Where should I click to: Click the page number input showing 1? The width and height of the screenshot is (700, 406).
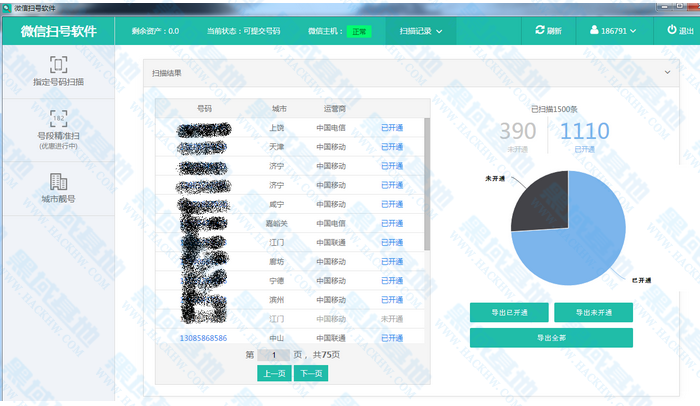click(274, 355)
